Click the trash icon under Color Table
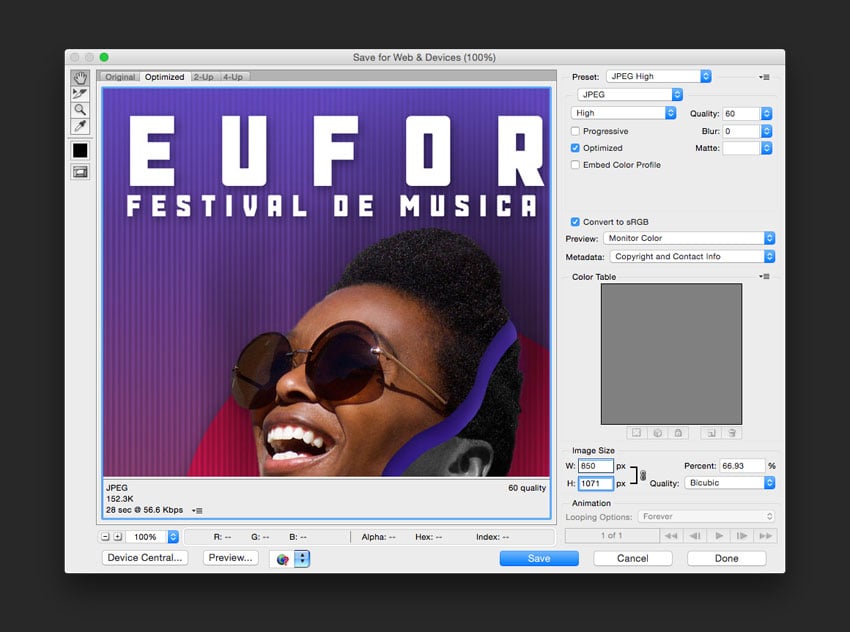850x632 pixels. (x=732, y=433)
